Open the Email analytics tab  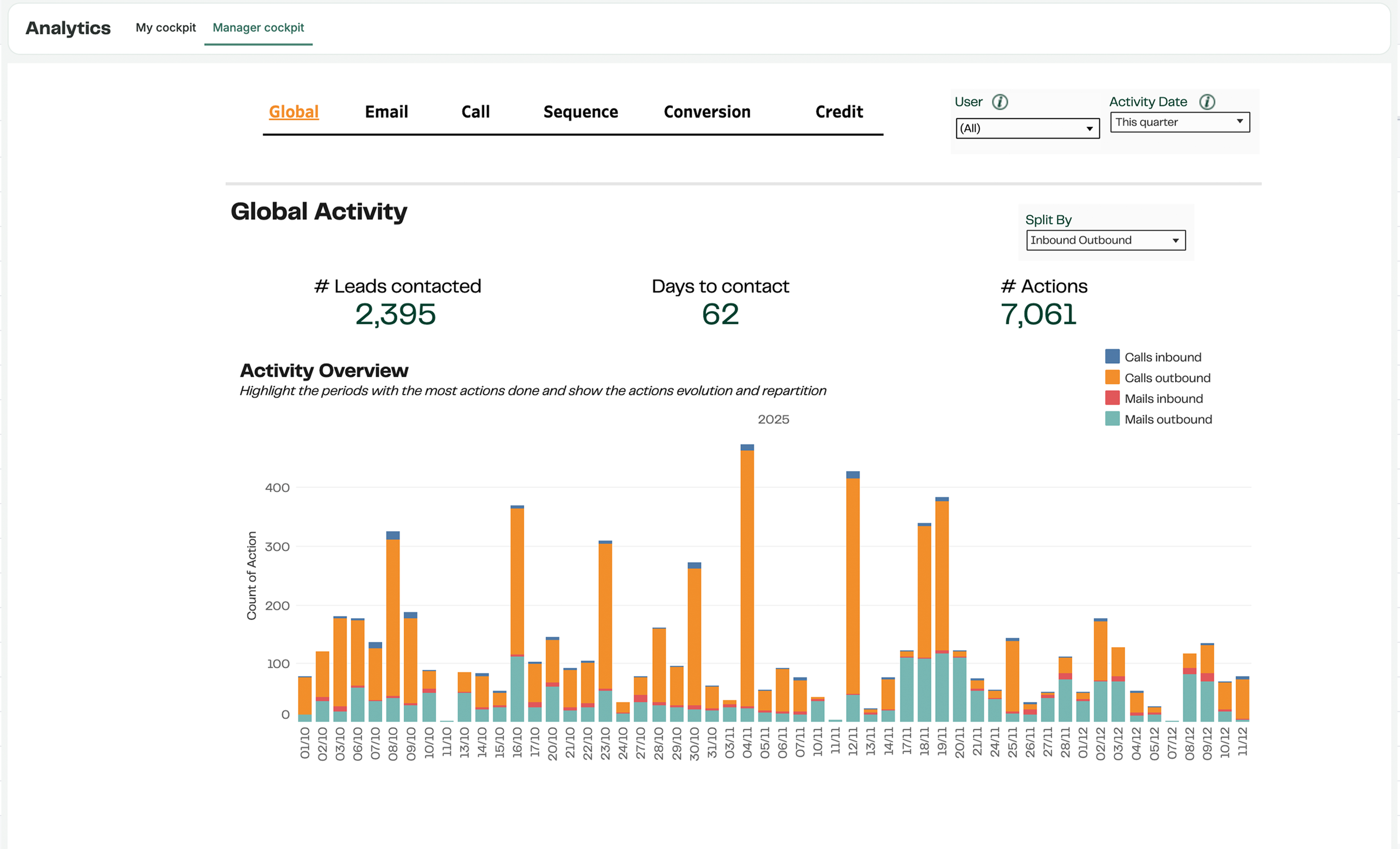pos(386,112)
